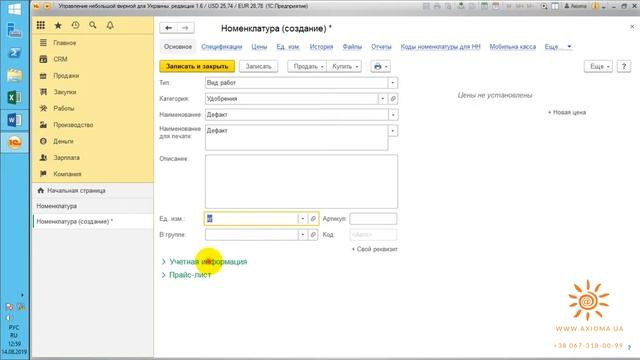This screenshot has height=360, width=640.
Task: Click Записать и закрыть button
Action: [x=197, y=66]
